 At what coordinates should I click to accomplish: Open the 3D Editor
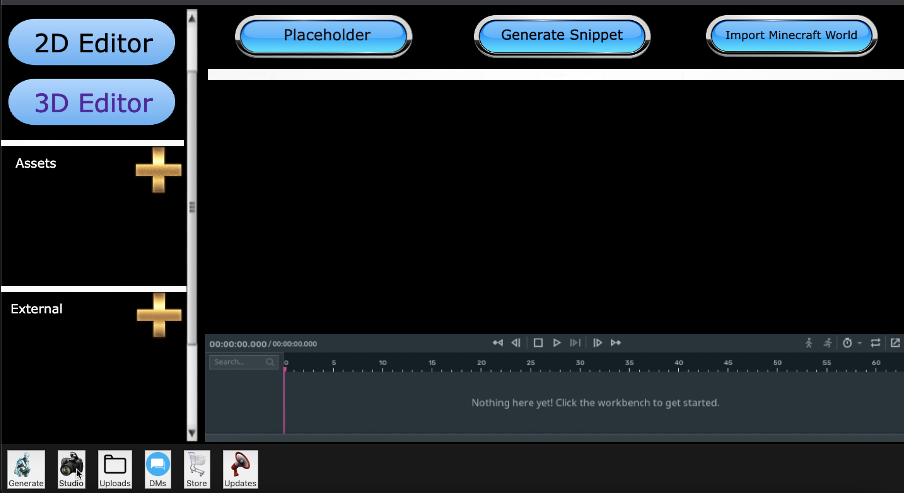pyautogui.click(x=92, y=102)
